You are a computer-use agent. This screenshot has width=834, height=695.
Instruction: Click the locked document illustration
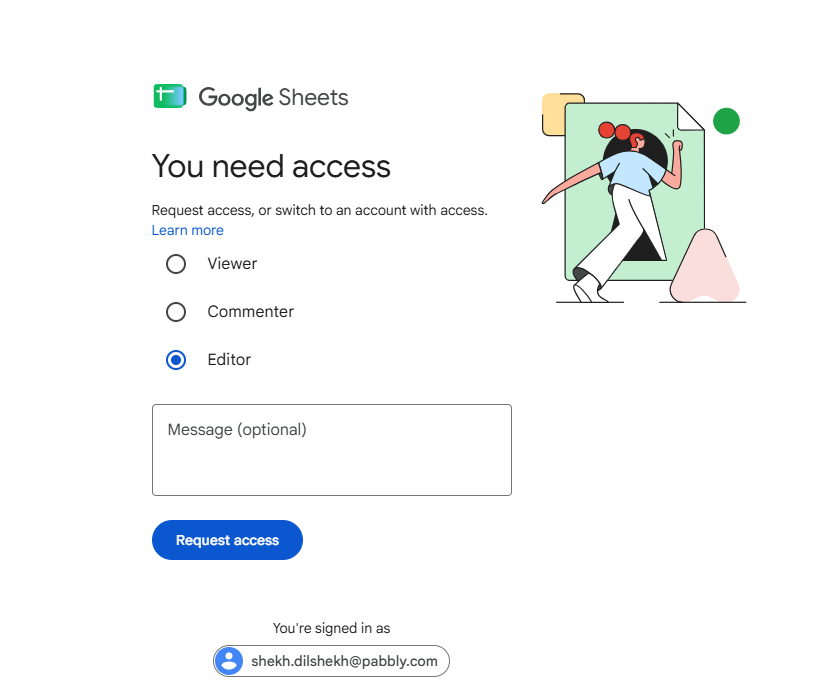tap(644, 198)
